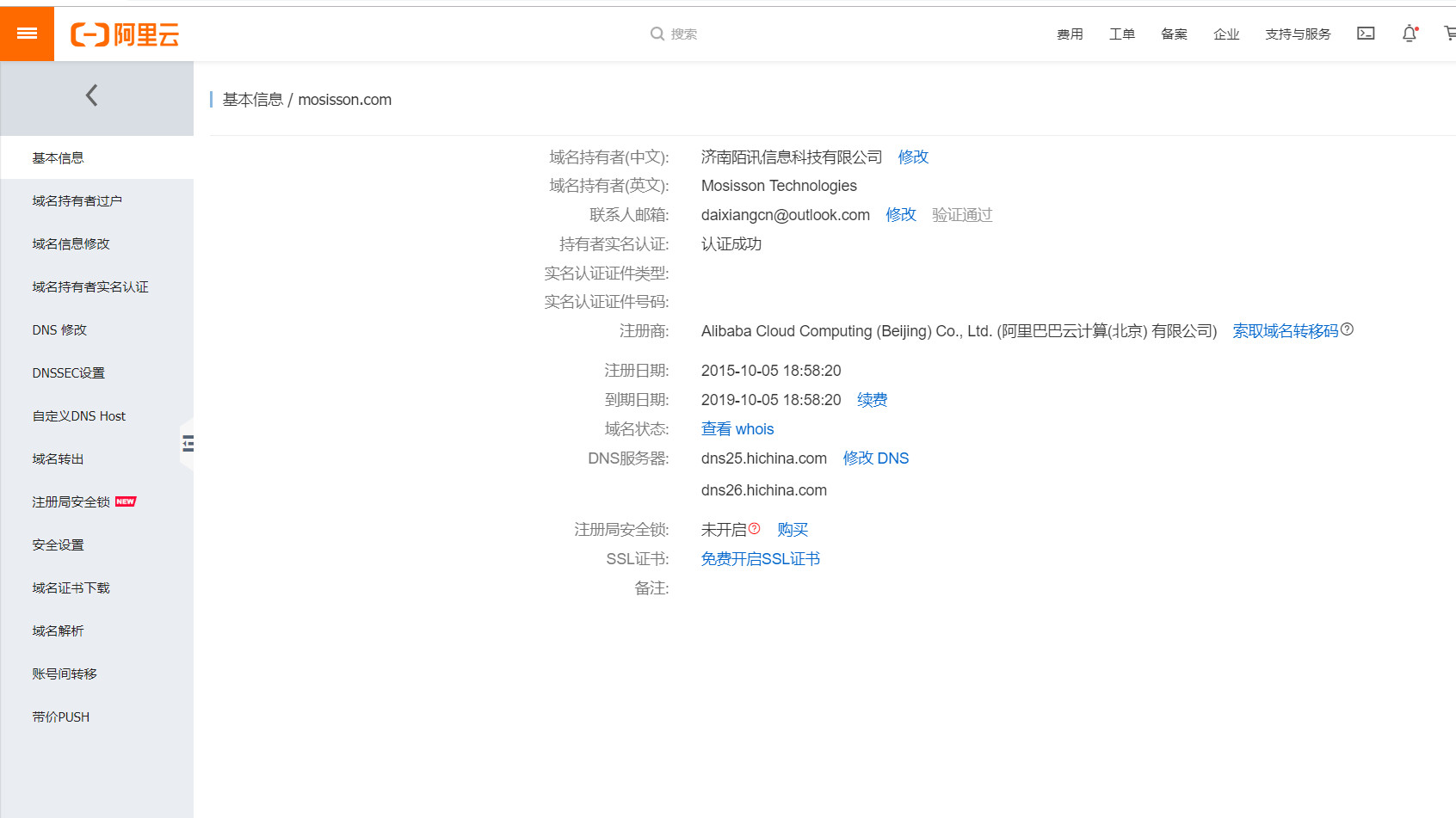This screenshot has width=1456, height=818.
Task: Click the back arrow in sidebar
Action: (92, 95)
